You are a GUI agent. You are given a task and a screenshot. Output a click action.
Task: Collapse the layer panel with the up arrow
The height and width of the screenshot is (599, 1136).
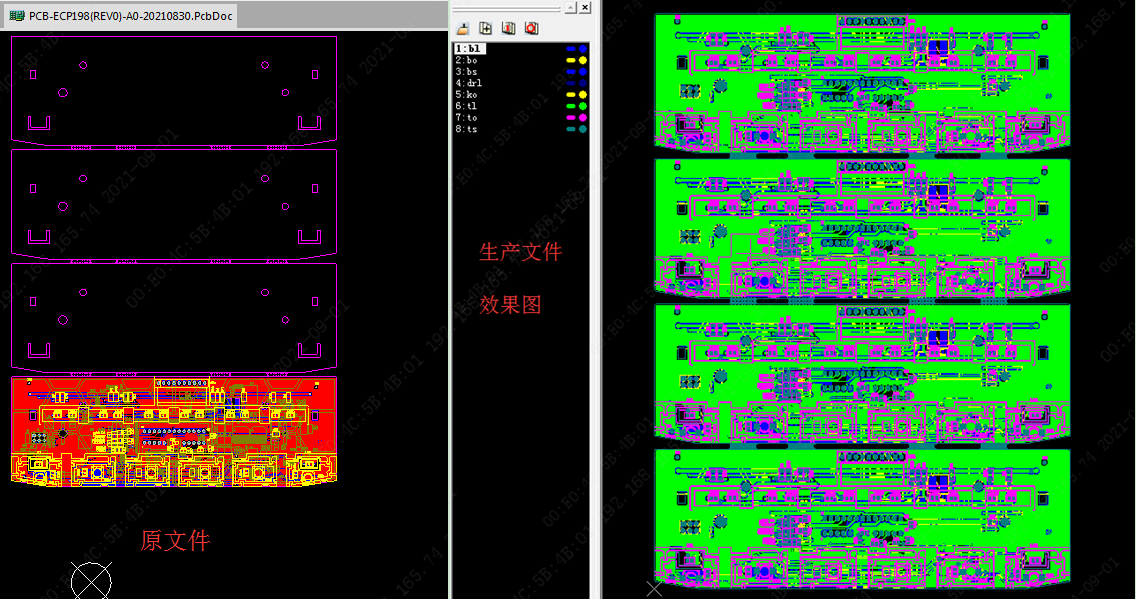coord(570,7)
